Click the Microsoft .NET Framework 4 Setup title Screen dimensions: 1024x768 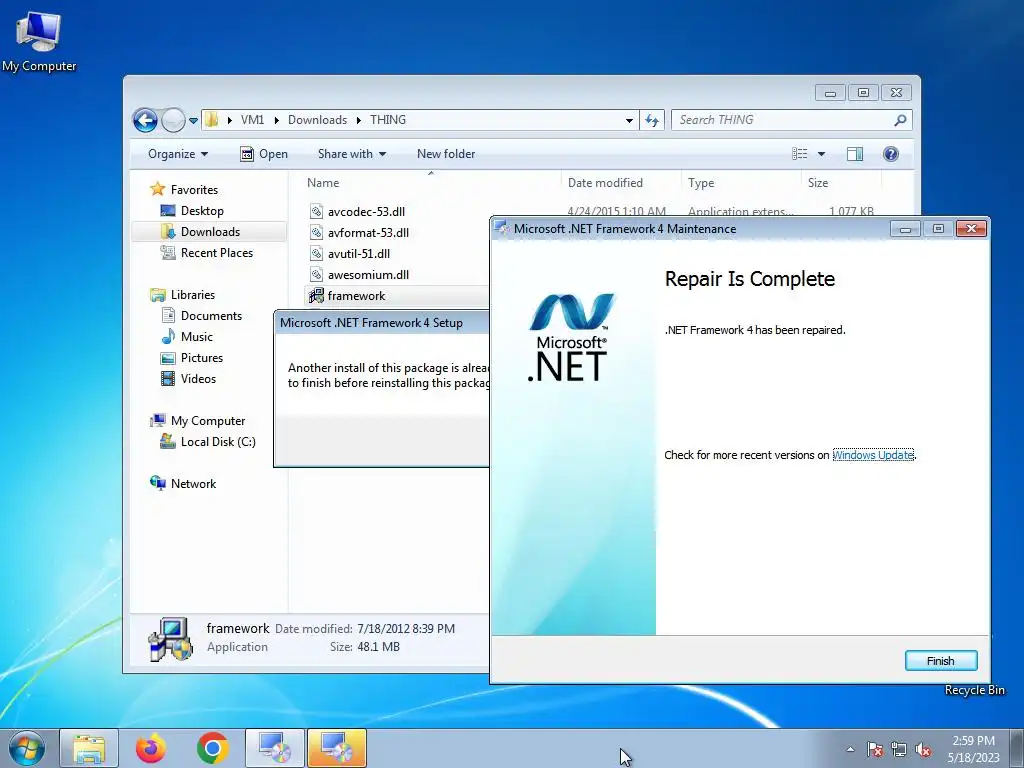[x=371, y=323]
